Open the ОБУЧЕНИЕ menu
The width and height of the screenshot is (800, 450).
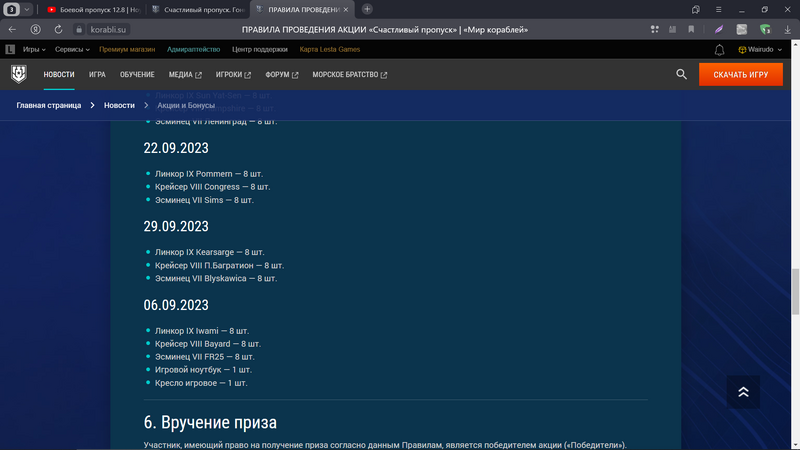137,74
